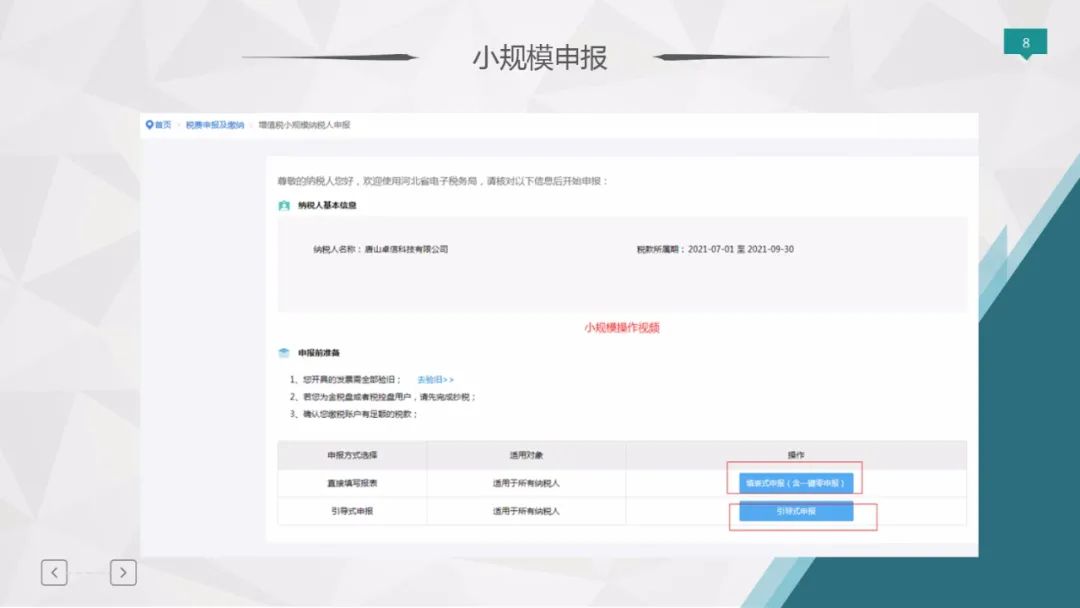Click the slide number 8 badge

click(x=1026, y=43)
